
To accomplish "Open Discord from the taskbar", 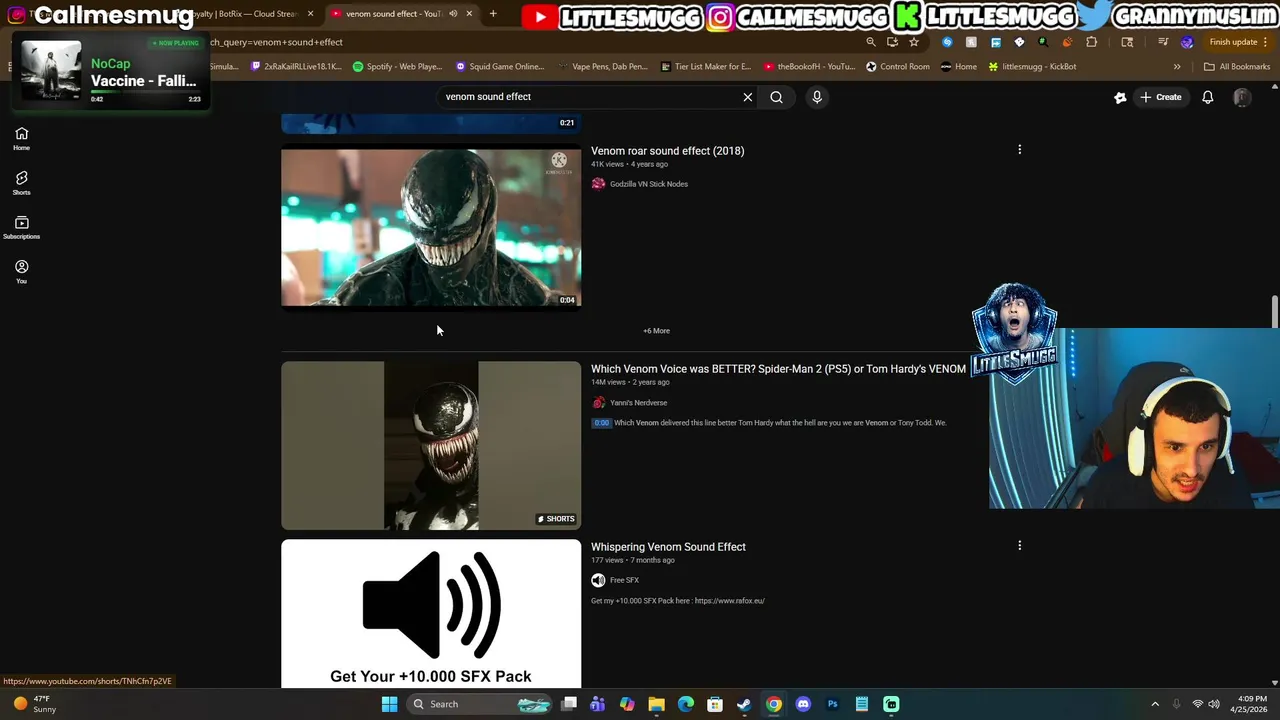I will (803, 704).
